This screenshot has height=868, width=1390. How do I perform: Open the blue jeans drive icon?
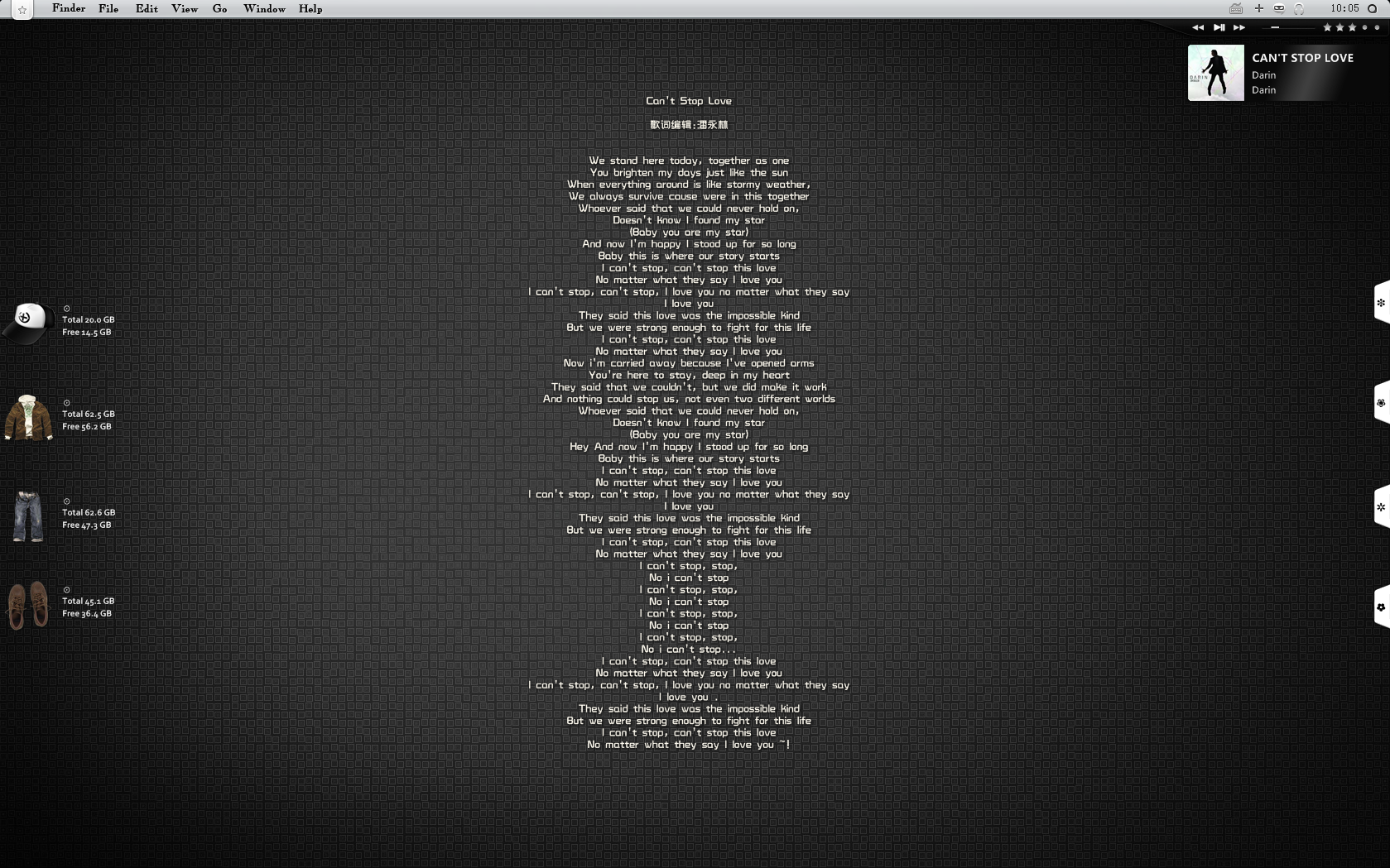pyautogui.click(x=28, y=516)
